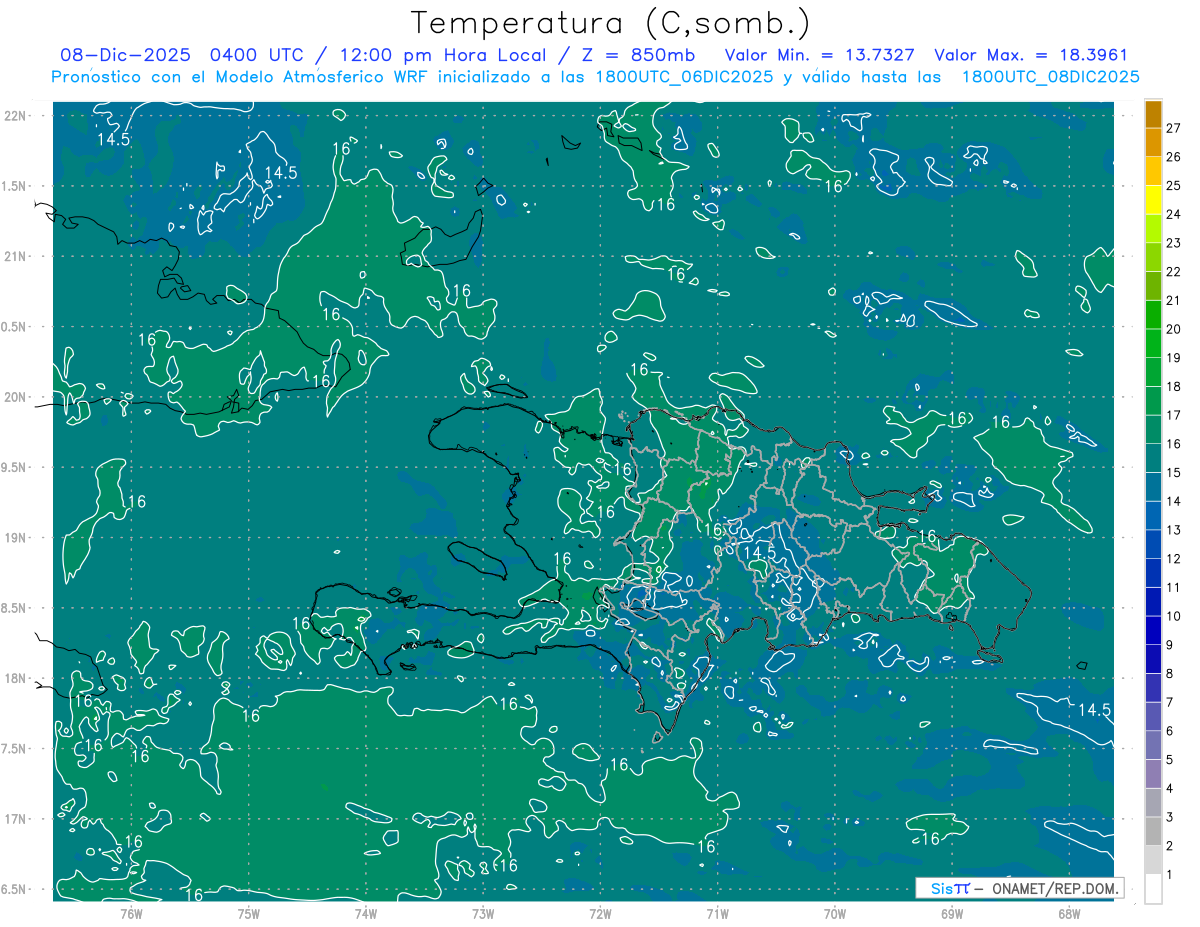Click the color legend value 18
The width and height of the screenshot is (1200, 927).
coord(1174,386)
